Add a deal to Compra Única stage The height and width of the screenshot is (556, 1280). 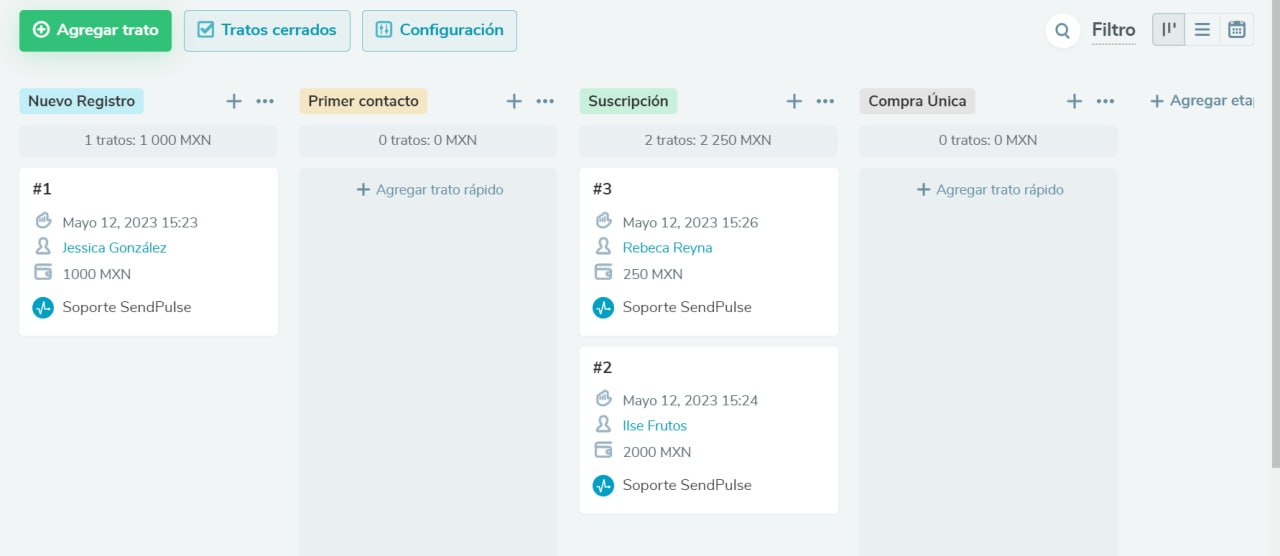click(x=1074, y=101)
